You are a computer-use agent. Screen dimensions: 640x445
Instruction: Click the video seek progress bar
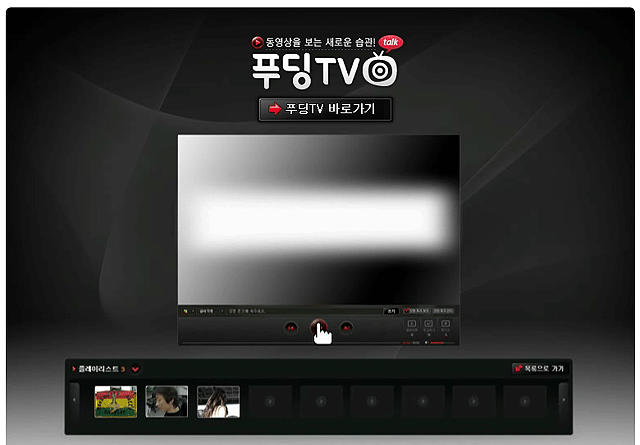(x=291, y=343)
